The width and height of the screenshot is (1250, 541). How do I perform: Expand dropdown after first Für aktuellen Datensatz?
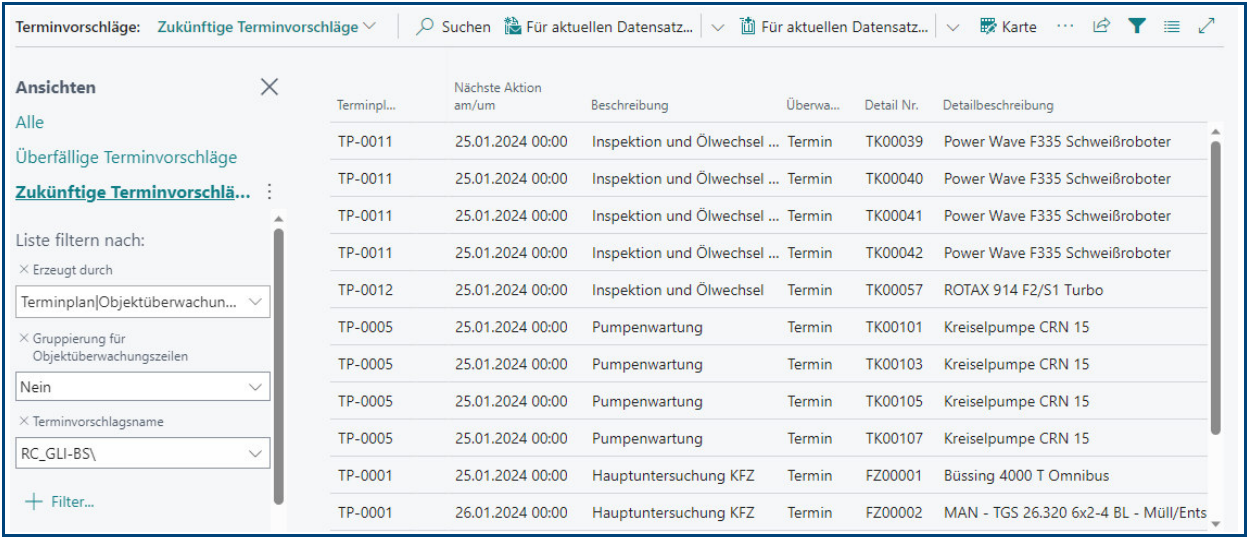coord(718,27)
